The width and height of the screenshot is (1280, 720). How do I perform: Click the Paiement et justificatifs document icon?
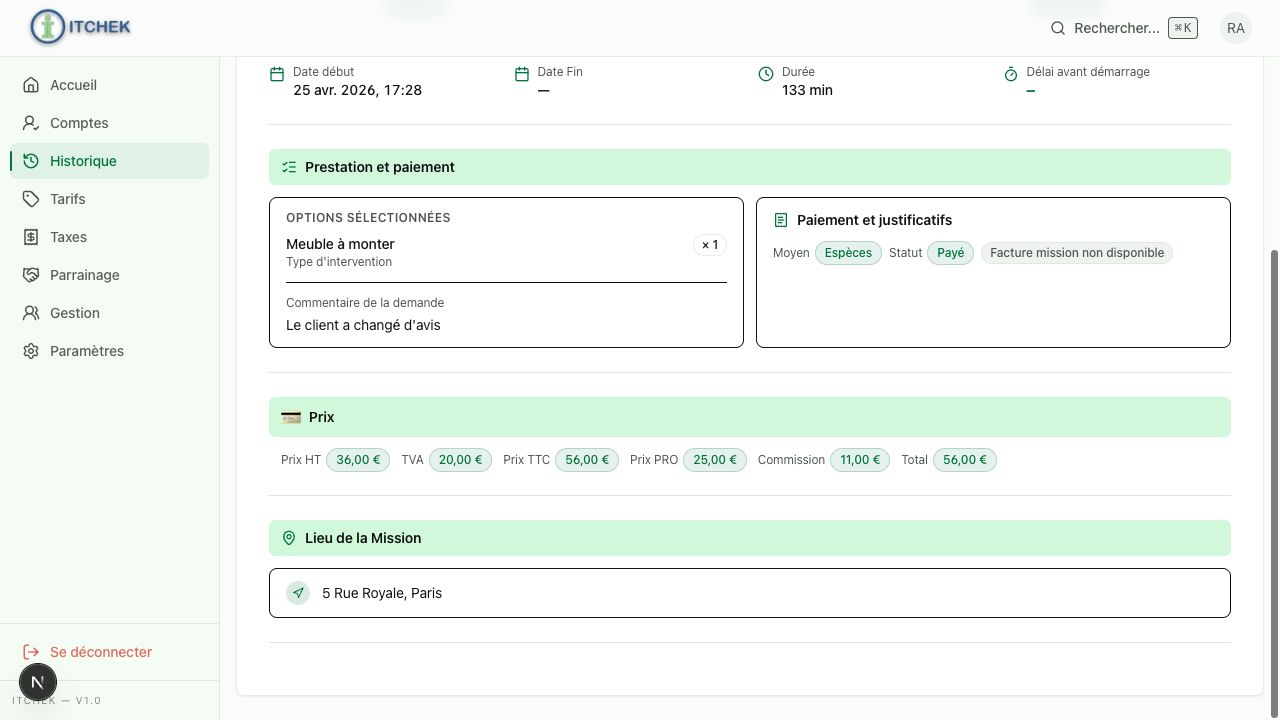[781, 220]
